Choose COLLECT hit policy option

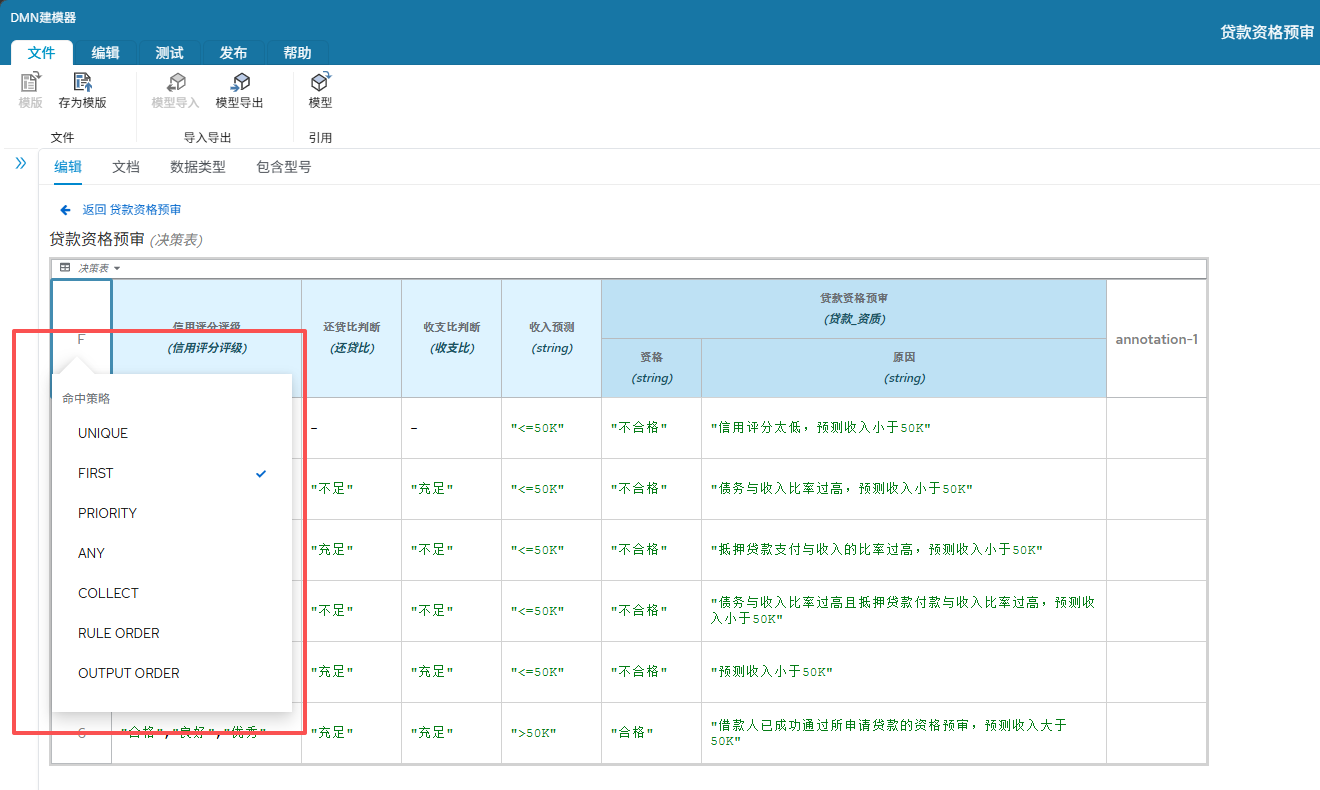(108, 593)
